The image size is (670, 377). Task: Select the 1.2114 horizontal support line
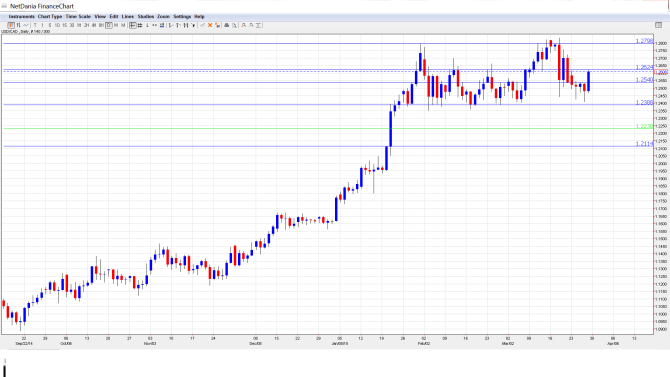tap(328, 146)
